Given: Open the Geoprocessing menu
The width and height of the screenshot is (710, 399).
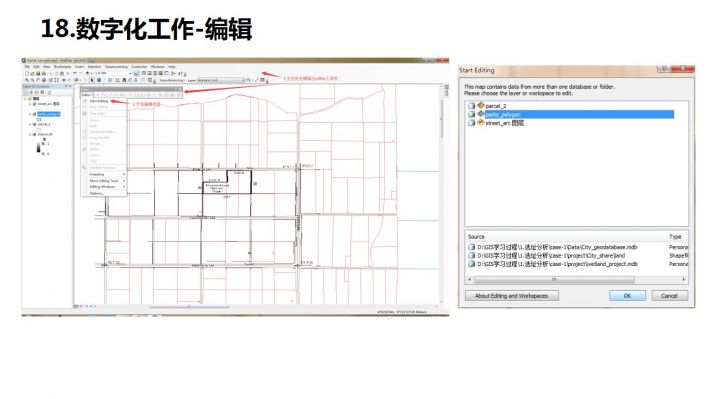Looking at the screenshot, I should (x=116, y=67).
